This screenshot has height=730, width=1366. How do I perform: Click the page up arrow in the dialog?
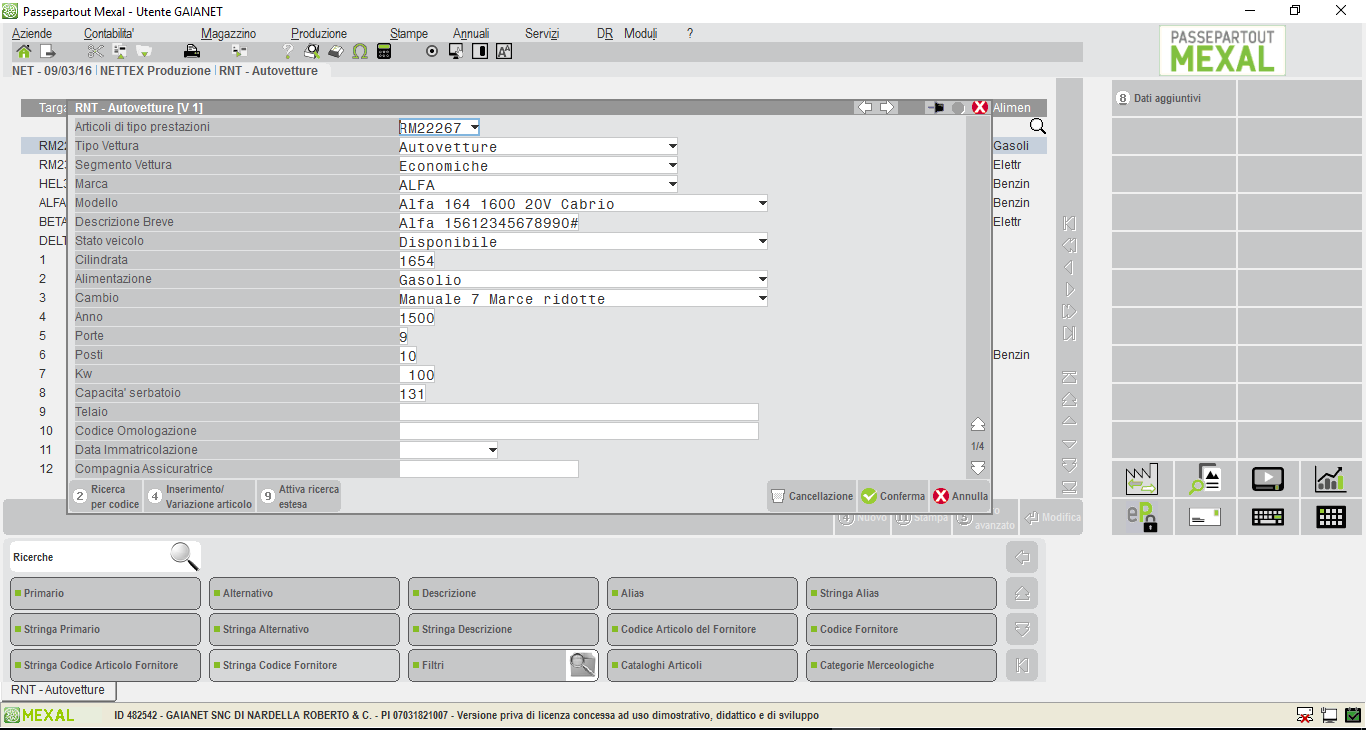click(x=978, y=425)
